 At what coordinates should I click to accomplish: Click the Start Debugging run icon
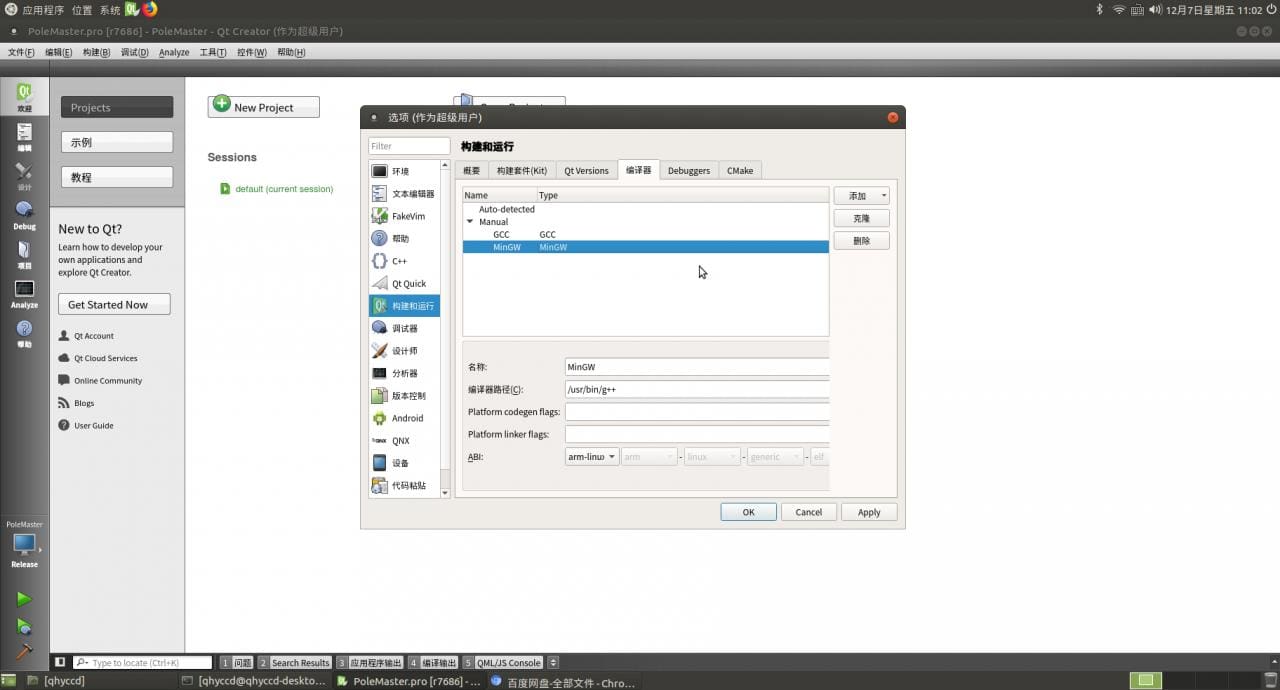[23, 627]
